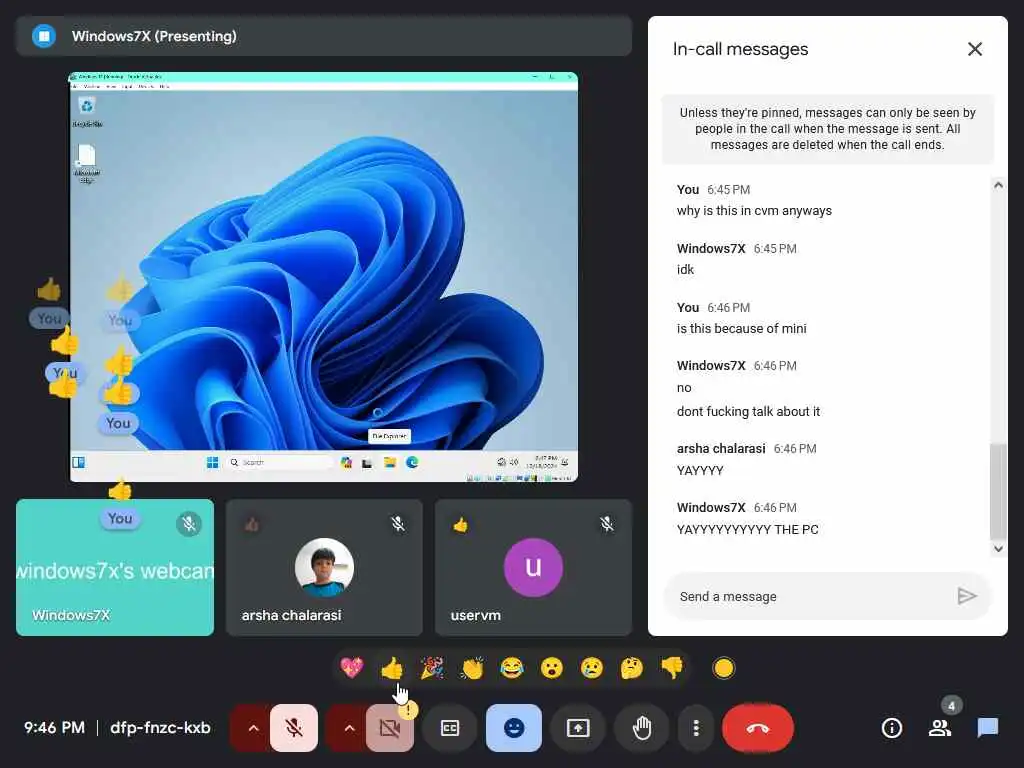
Task: Toggle the emoji reactions bar
Action: pos(514,728)
